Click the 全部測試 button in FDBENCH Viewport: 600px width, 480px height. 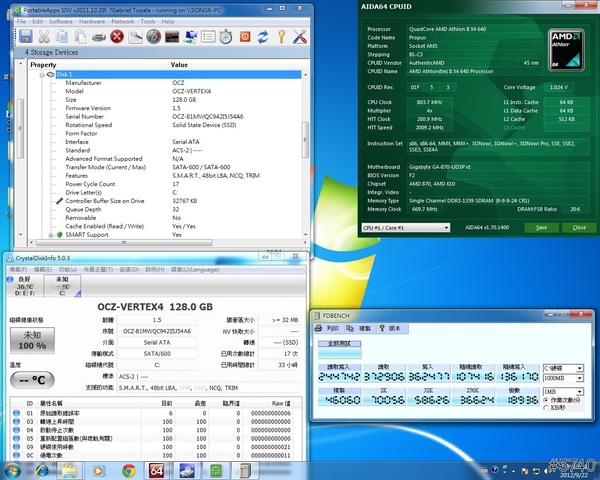(x=338, y=342)
